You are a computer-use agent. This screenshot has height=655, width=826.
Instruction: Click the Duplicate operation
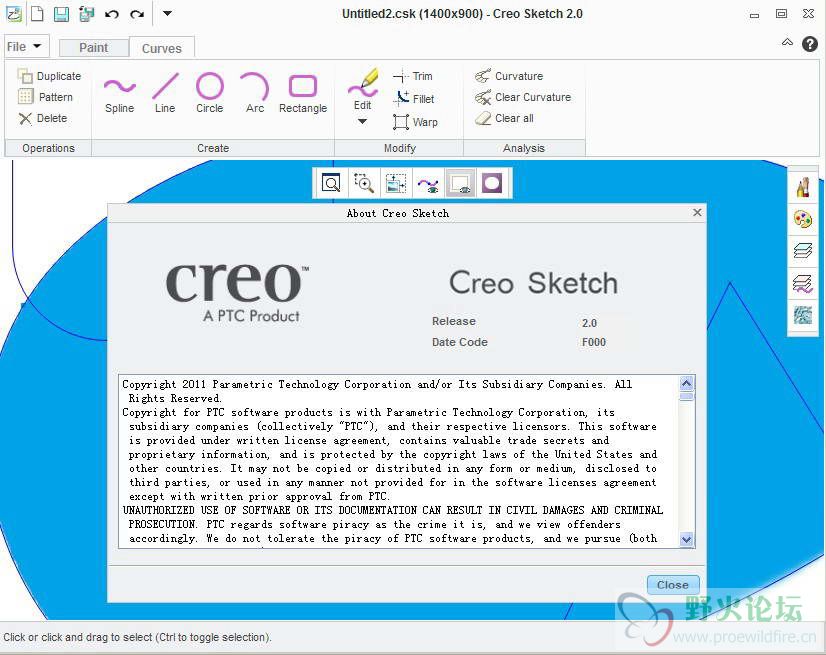[x=50, y=76]
